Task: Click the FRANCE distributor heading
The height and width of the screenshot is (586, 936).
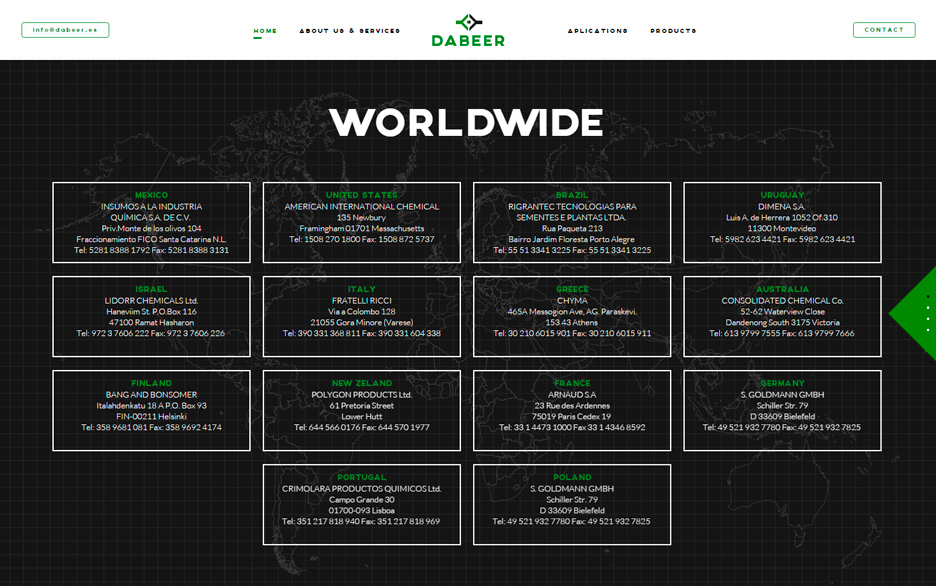Action: coord(571,382)
